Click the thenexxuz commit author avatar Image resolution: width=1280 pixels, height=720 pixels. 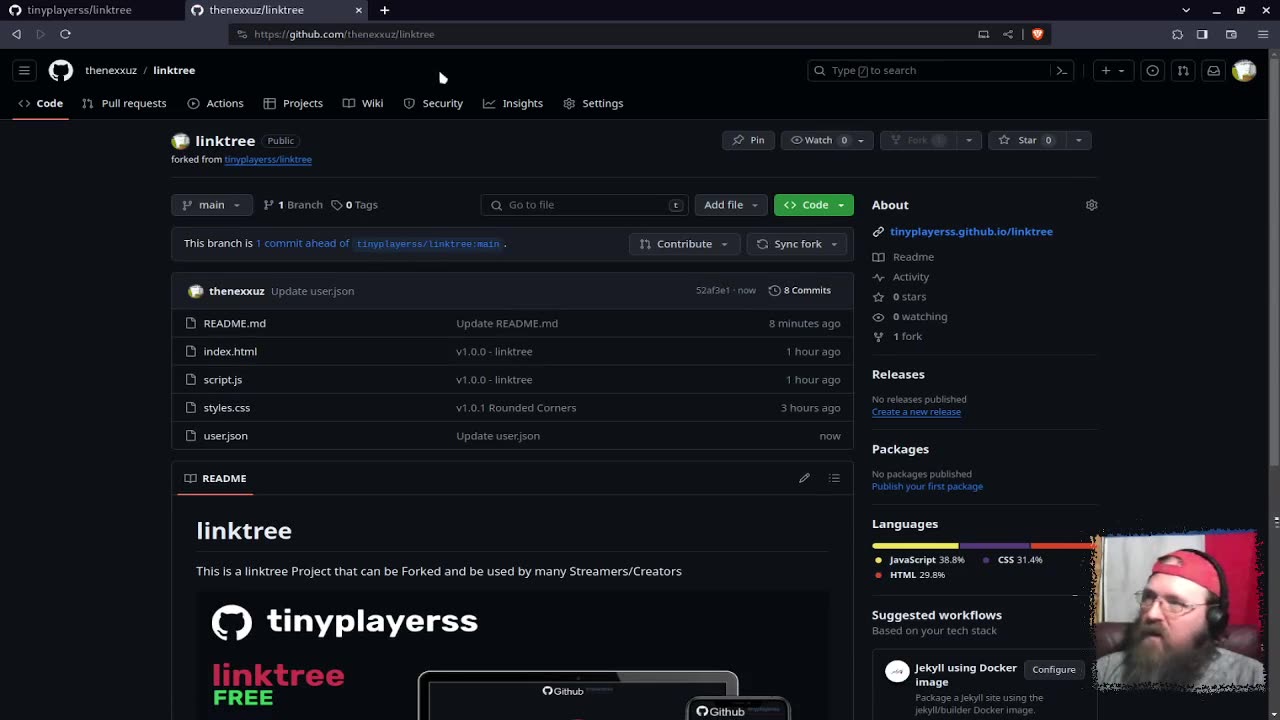(x=195, y=291)
